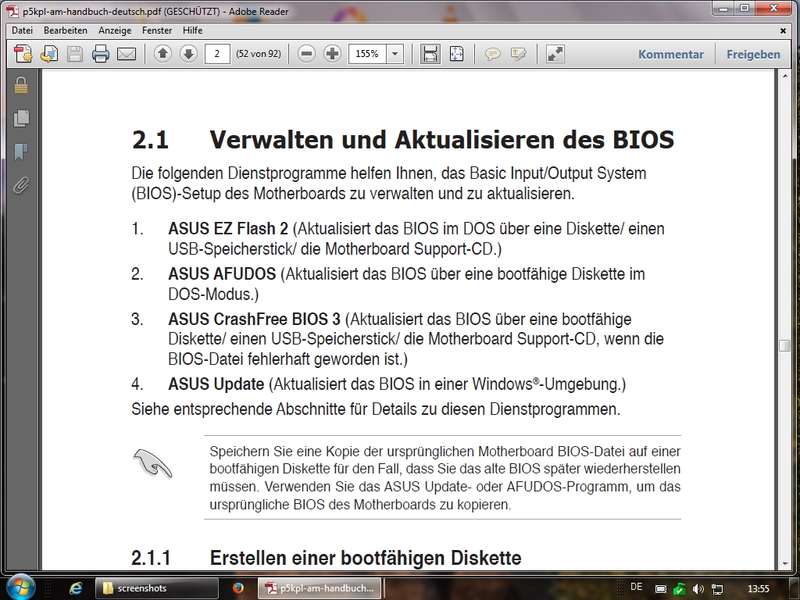Screen dimensions: 800x600
Task: Click the scrollbar up arrow
Action: click(x=785, y=76)
